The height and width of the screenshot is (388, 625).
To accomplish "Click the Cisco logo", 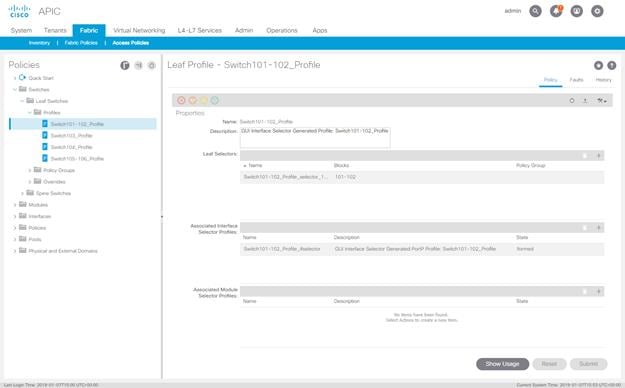I will click(x=19, y=11).
